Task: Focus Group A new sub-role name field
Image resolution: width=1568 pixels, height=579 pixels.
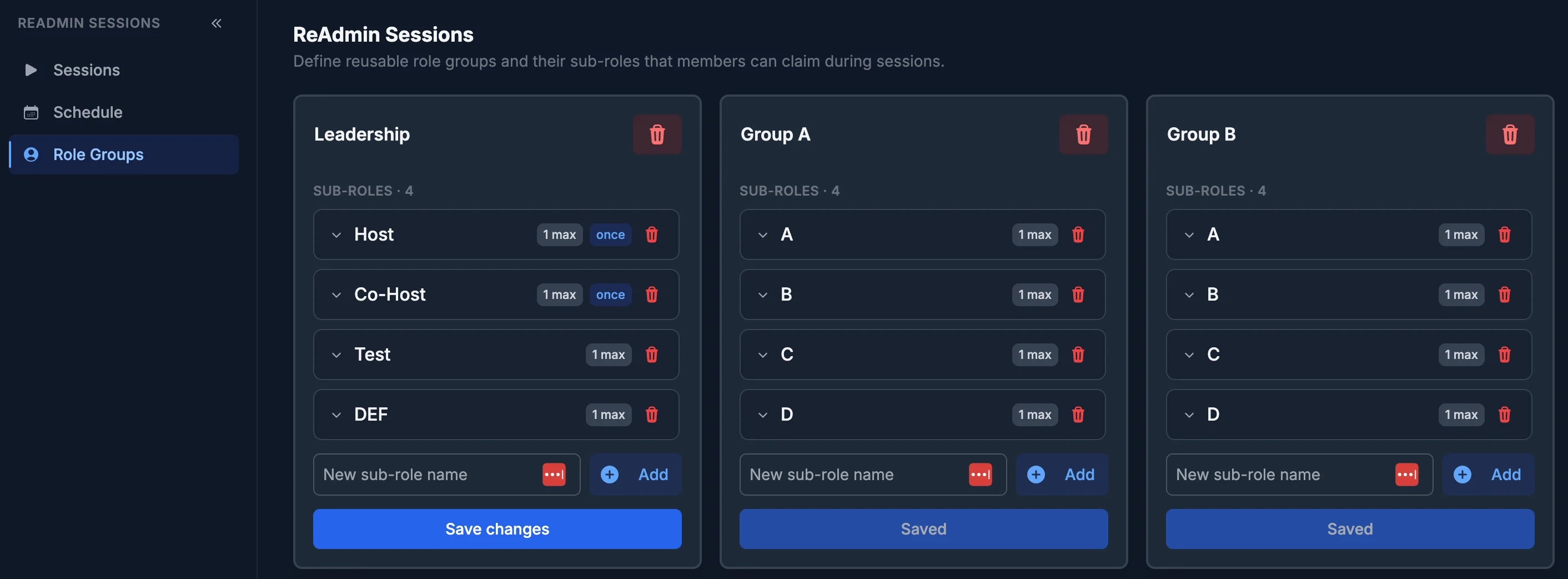Action: click(873, 474)
